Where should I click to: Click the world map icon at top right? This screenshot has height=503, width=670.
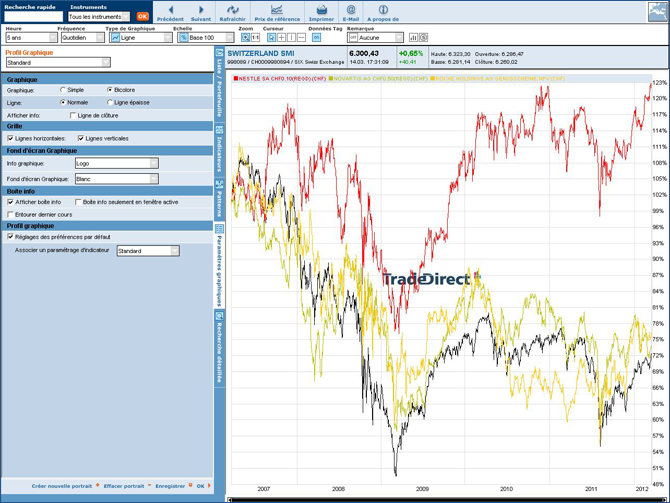(657, 12)
